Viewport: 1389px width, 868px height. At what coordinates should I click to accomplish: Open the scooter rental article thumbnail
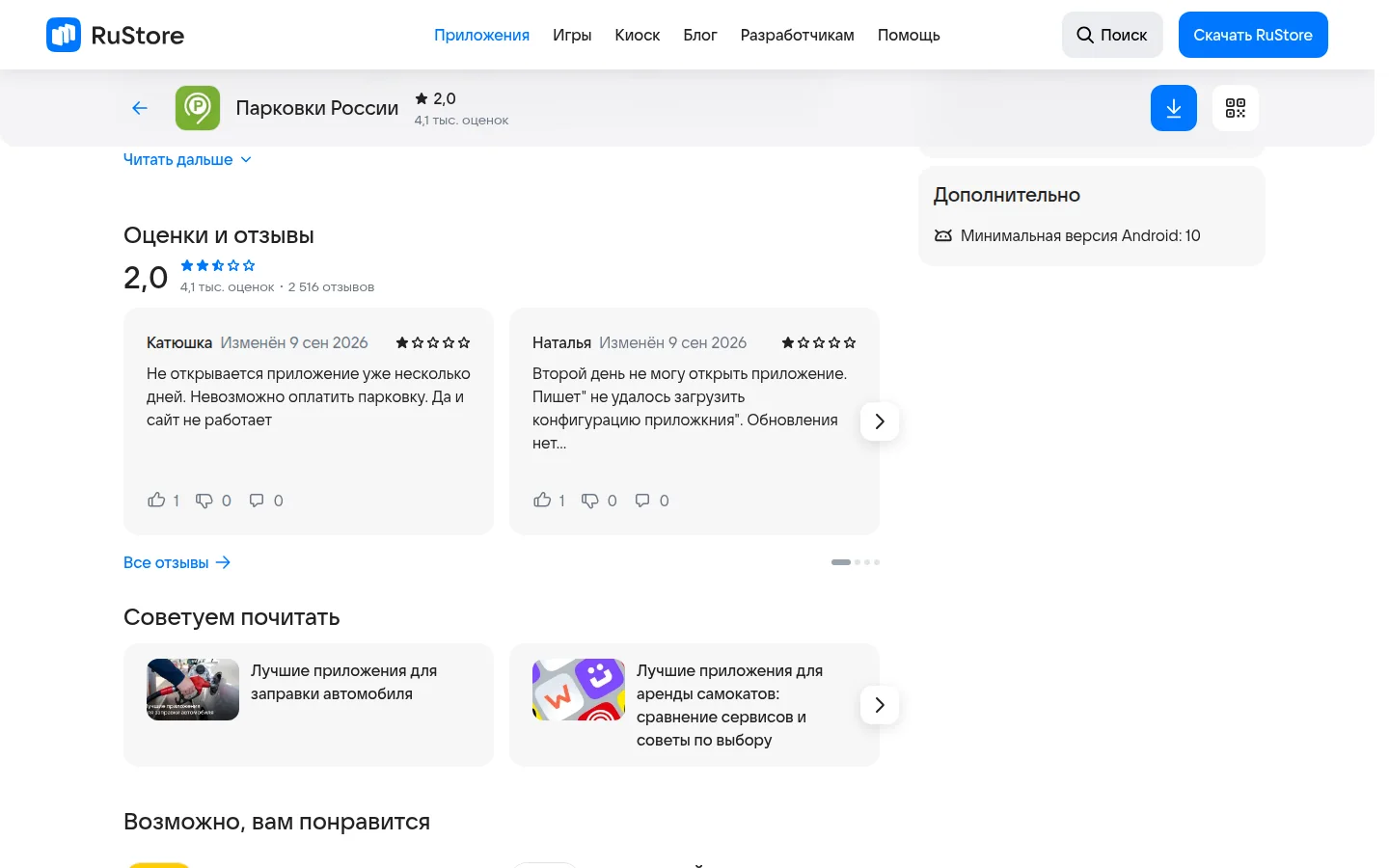[x=579, y=690]
